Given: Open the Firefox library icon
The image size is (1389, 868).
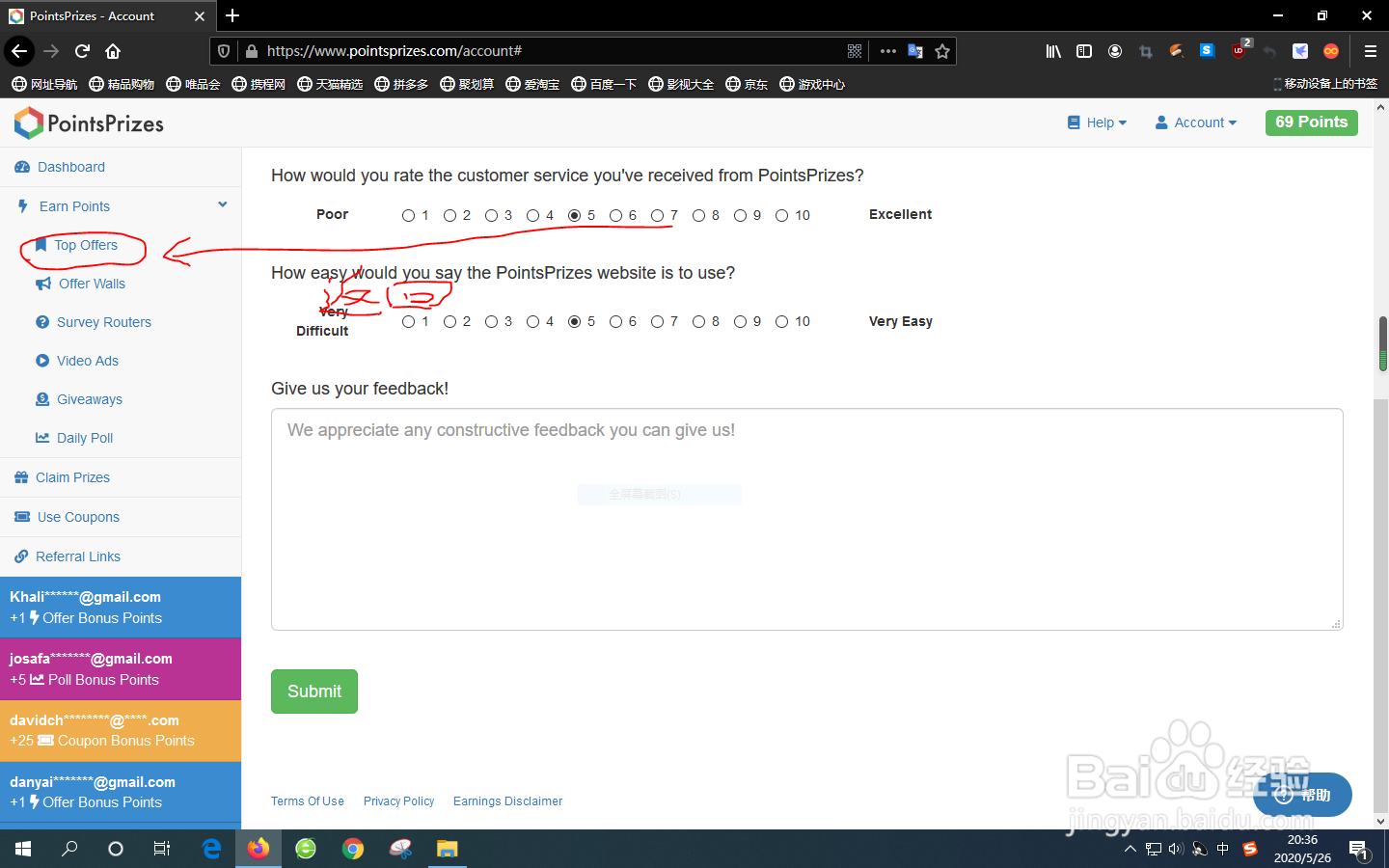Looking at the screenshot, I should coord(1053,51).
